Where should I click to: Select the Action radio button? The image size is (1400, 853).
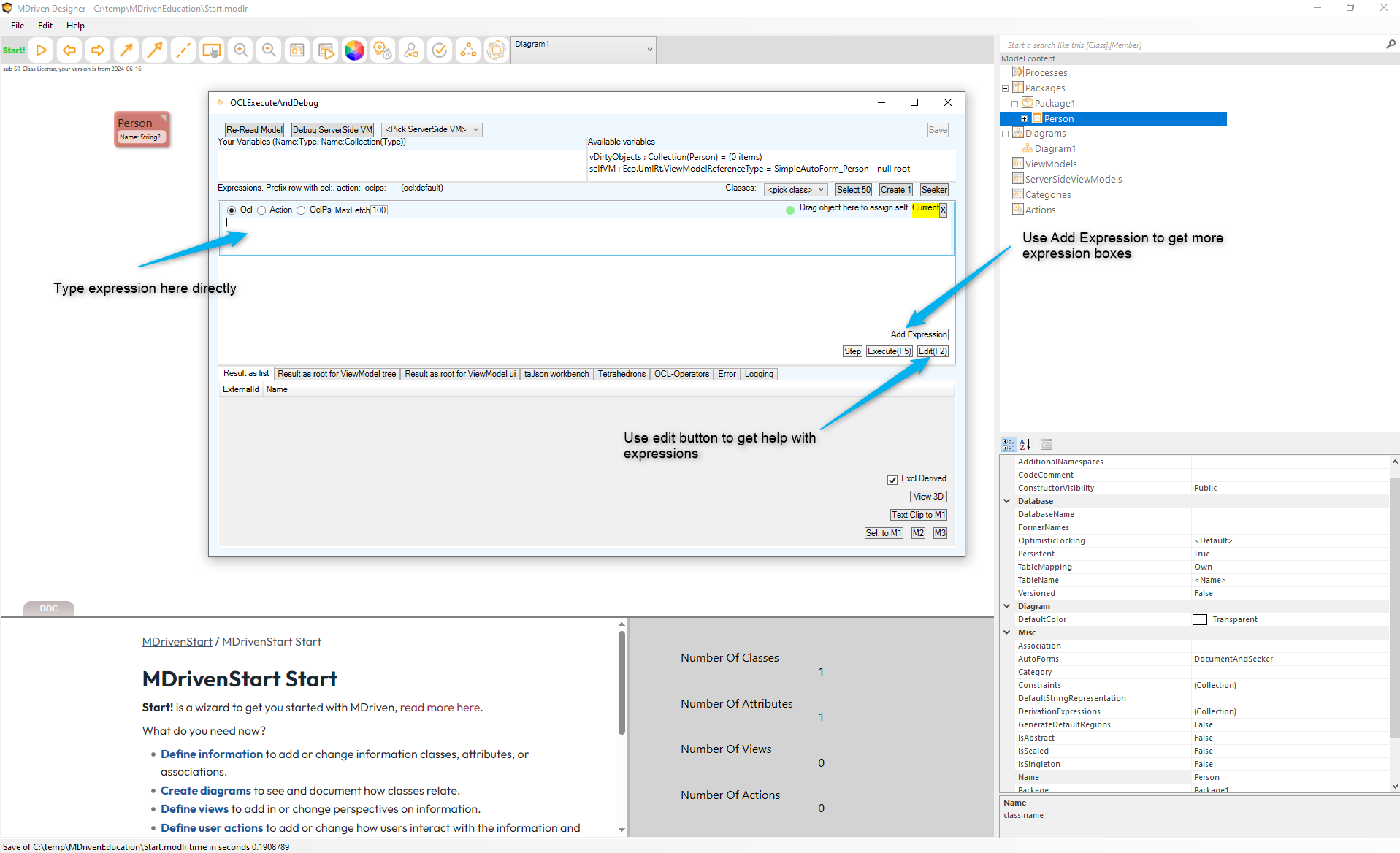(x=261, y=210)
